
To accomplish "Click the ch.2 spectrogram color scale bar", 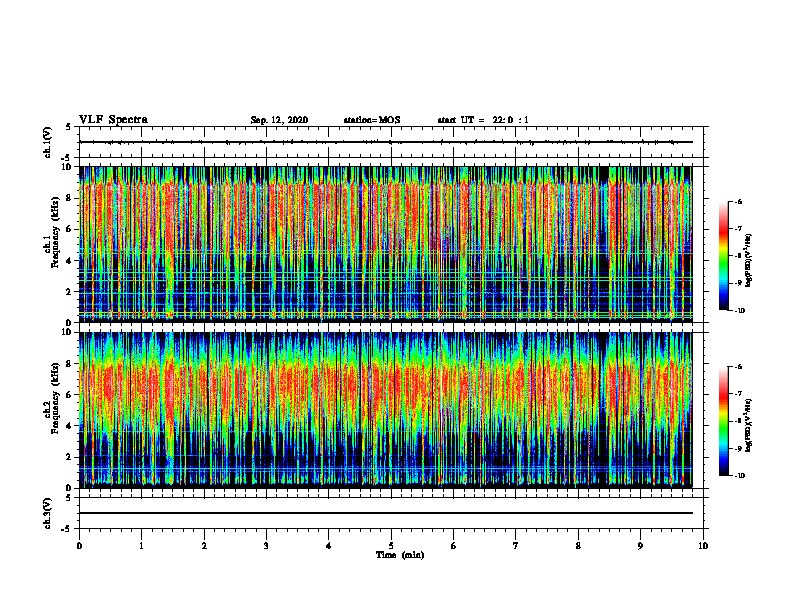I will [724, 421].
